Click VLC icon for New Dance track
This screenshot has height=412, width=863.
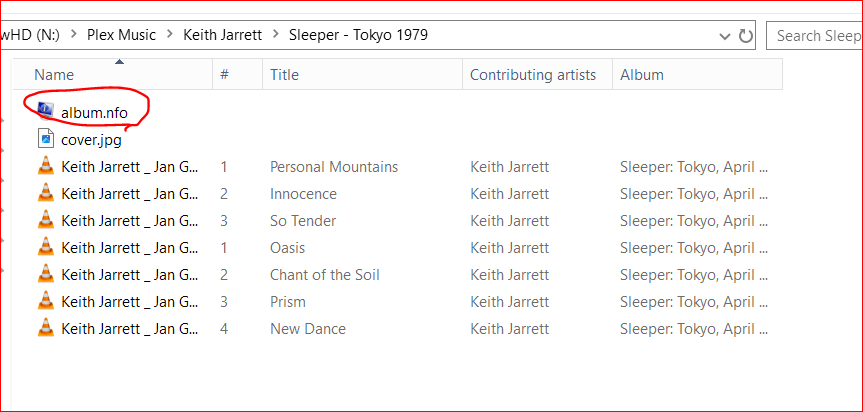pos(45,328)
